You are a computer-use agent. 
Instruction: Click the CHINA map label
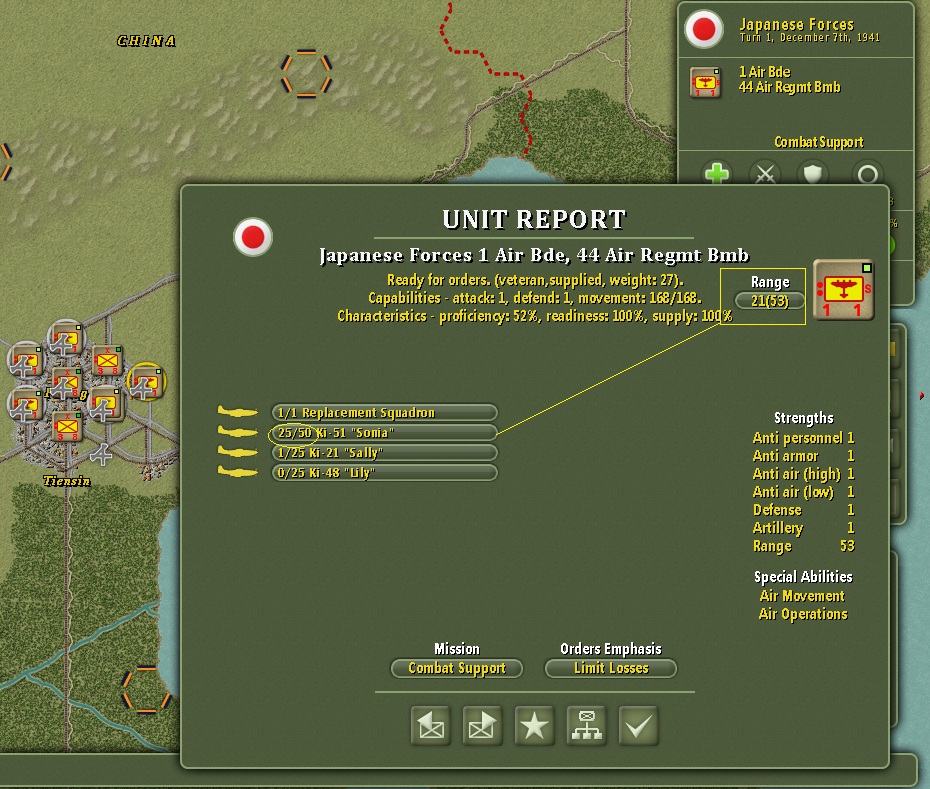[146, 41]
